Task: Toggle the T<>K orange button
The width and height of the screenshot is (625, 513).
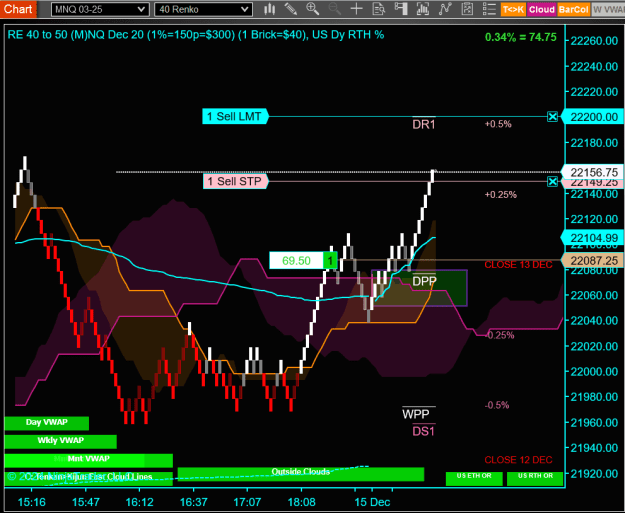Action: 513,9
